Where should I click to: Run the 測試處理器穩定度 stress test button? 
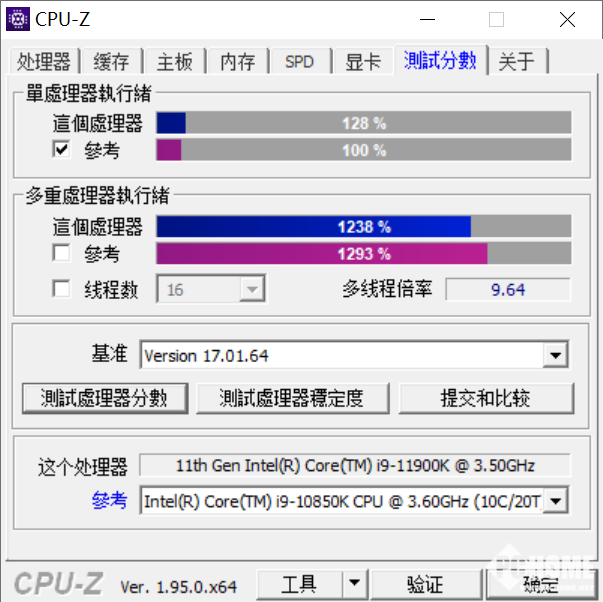(292, 399)
